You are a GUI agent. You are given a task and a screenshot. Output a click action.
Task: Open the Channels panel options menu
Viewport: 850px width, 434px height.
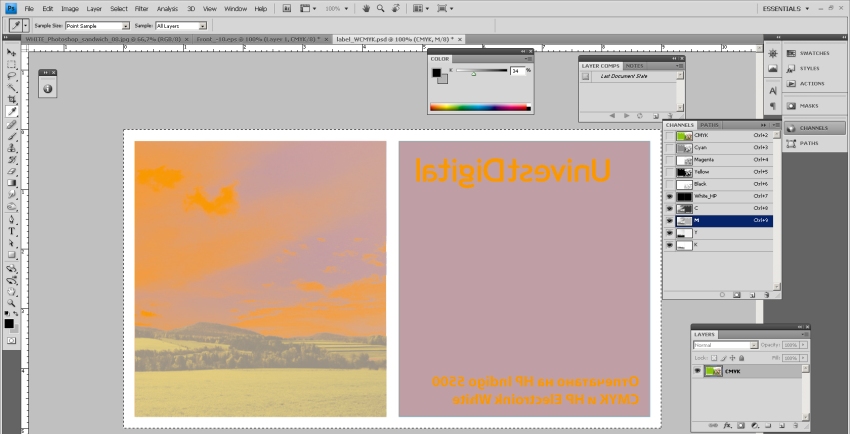[776, 125]
